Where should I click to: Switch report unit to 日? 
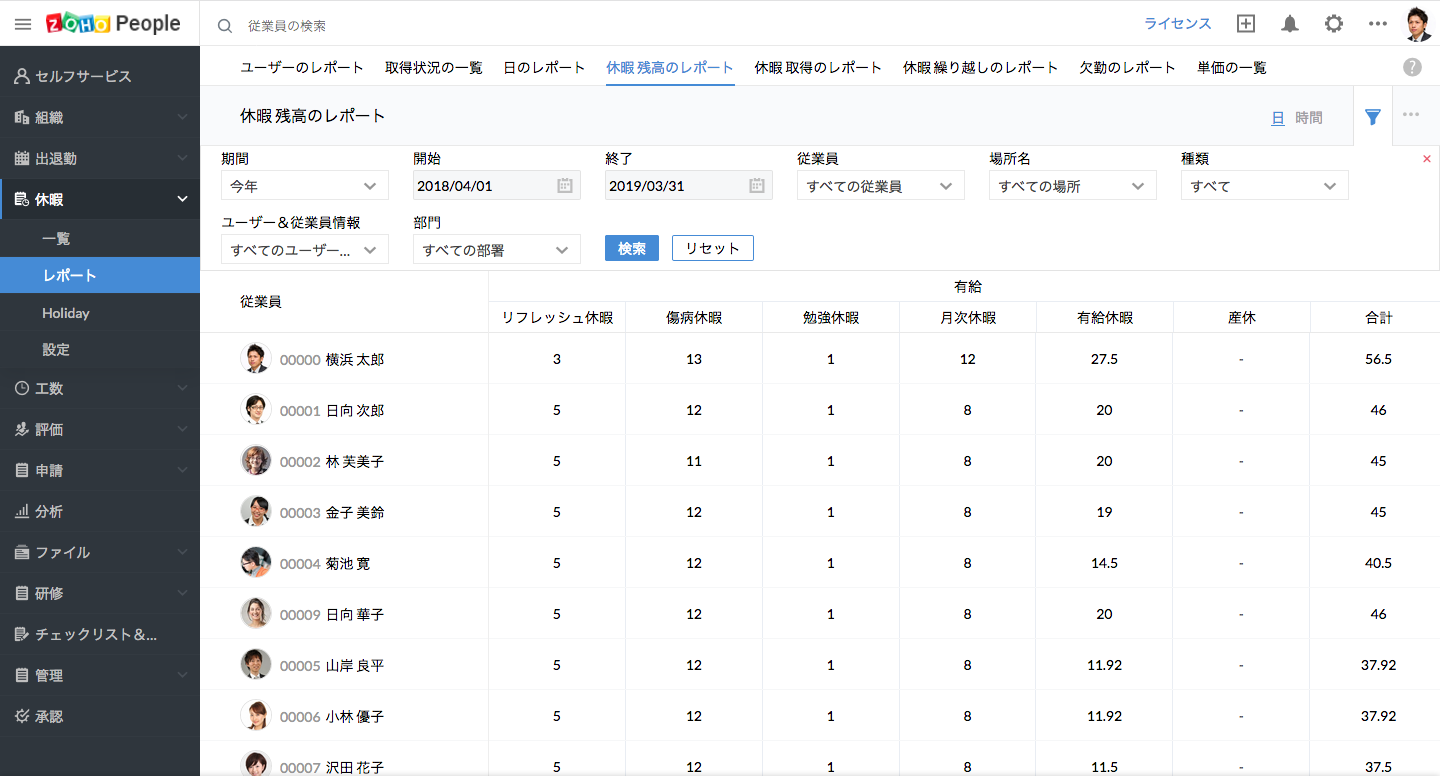point(1277,118)
